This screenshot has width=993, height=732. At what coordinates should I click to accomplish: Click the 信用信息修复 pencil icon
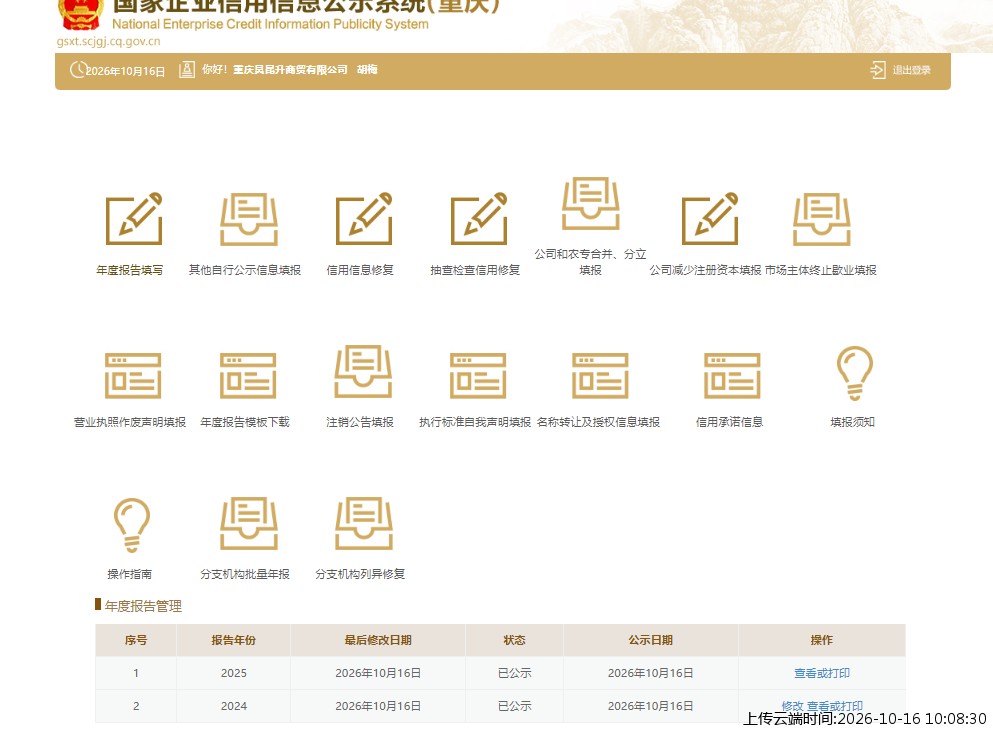[364, 218]
